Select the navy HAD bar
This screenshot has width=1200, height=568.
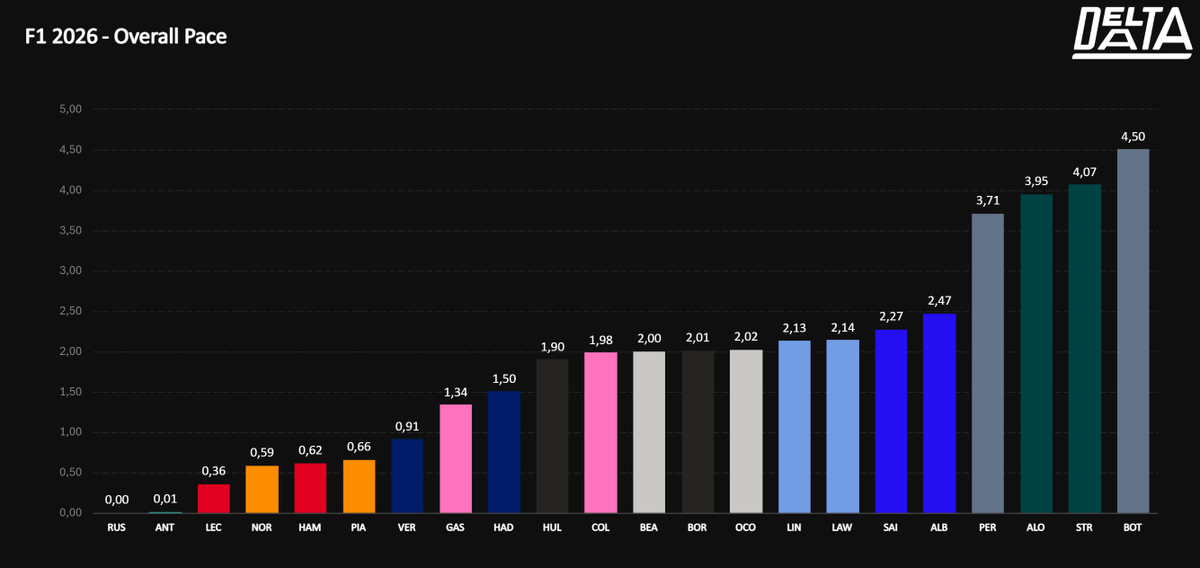[x=504, y=452]
